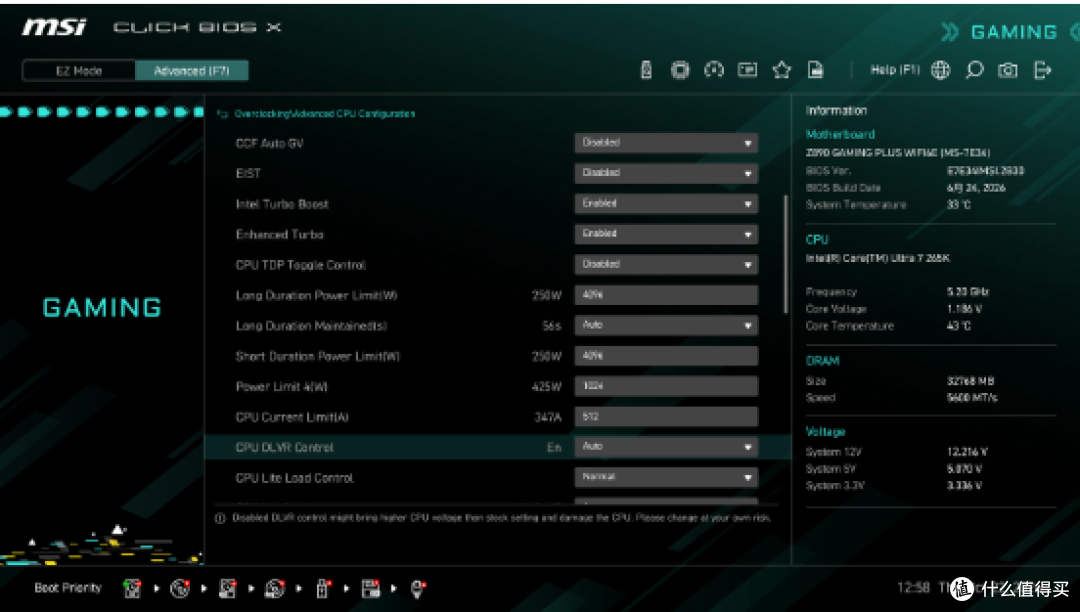Edit Short Duration Power Limit(W) field
Viewport: 1080px width, 612px height.
click(666, 355)
